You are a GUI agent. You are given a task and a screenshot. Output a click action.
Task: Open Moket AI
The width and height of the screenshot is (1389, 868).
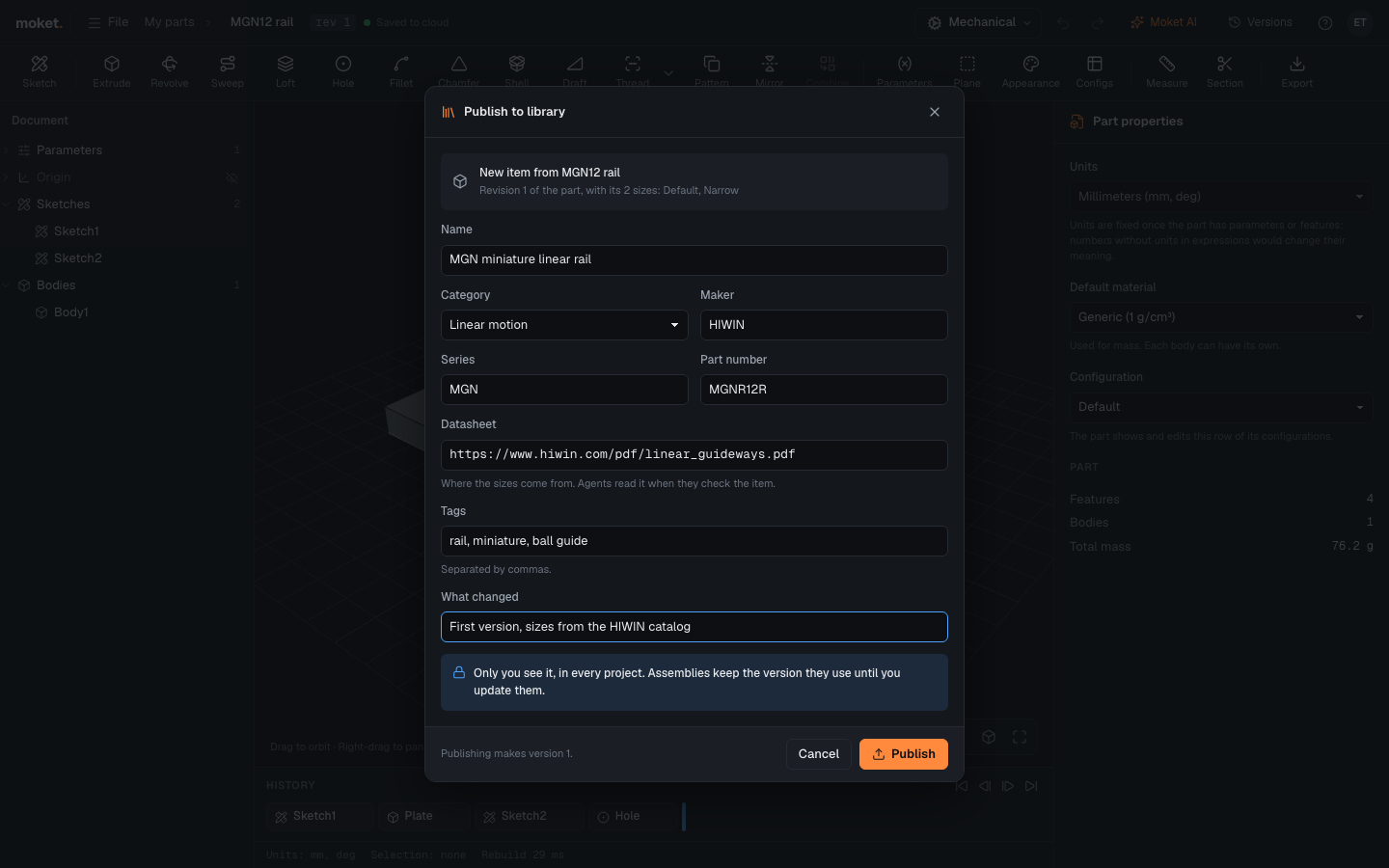pos(1163,22)
